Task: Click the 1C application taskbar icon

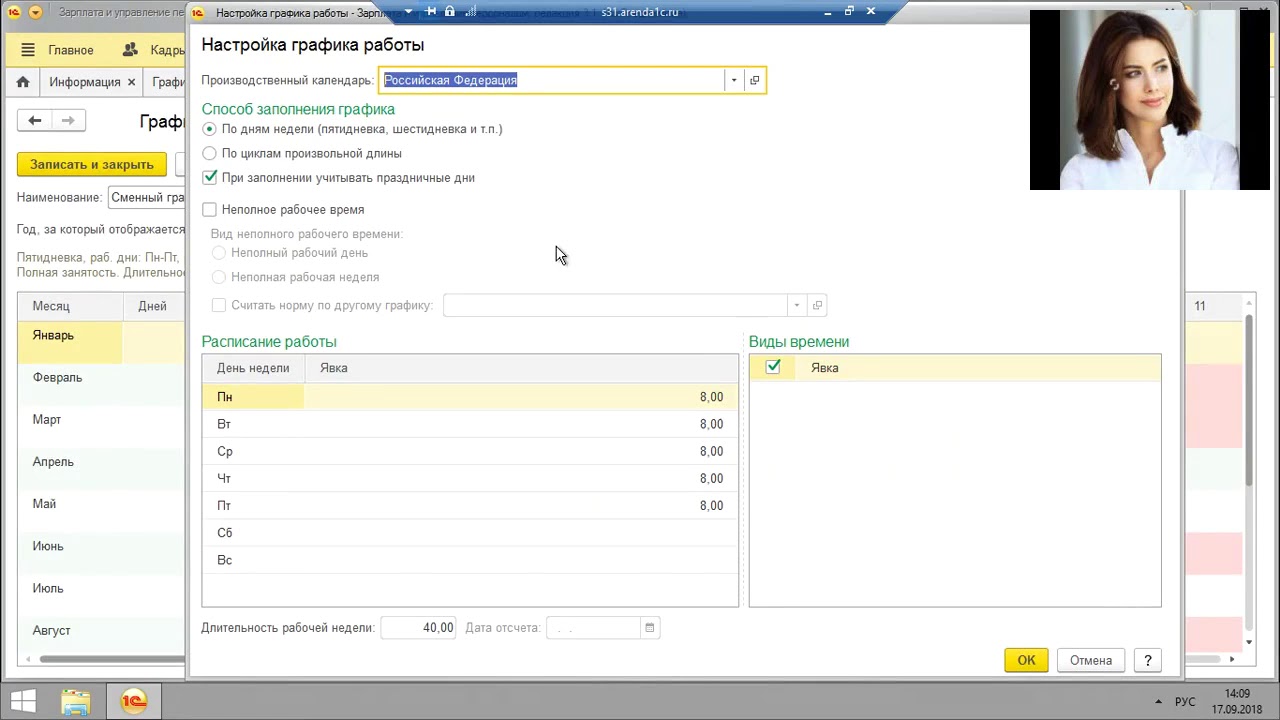Action: pyautogui.click(x=134, y=701)
